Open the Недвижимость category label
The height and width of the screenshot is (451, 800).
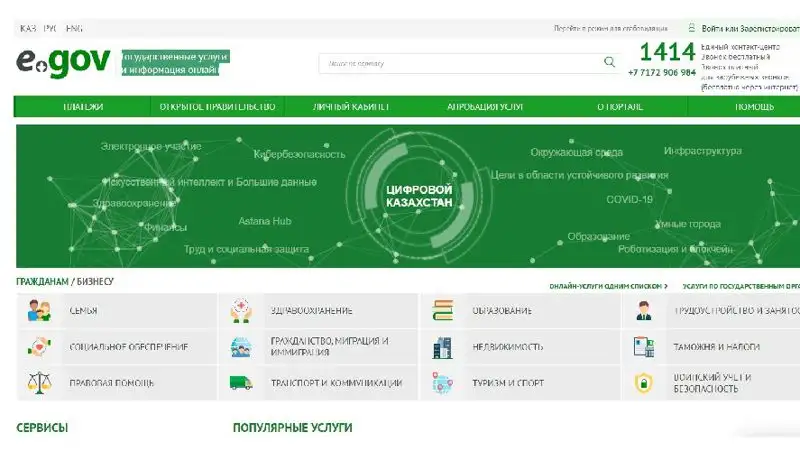coord(508,347)
